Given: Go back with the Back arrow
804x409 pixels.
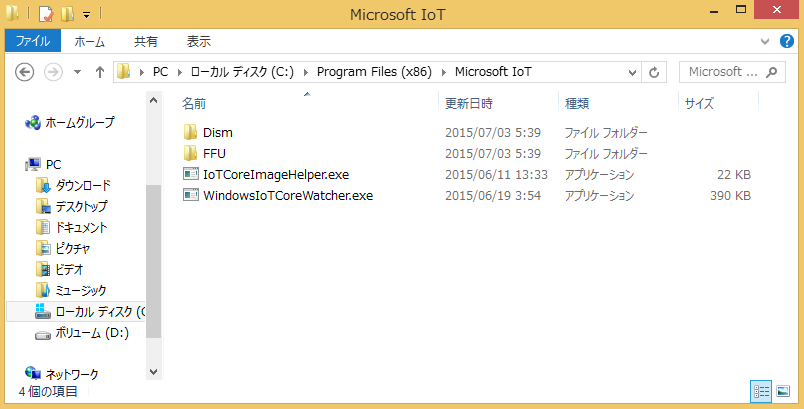Looking at the screenshot, I should 25,72.
